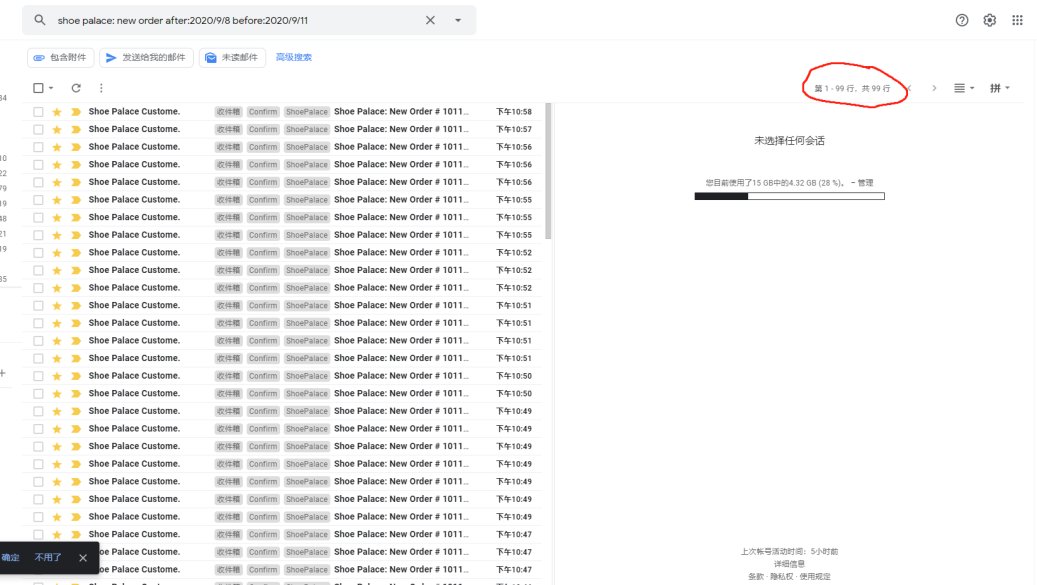Filter by 未读邮件 (unread) chip

coord(232,58)
